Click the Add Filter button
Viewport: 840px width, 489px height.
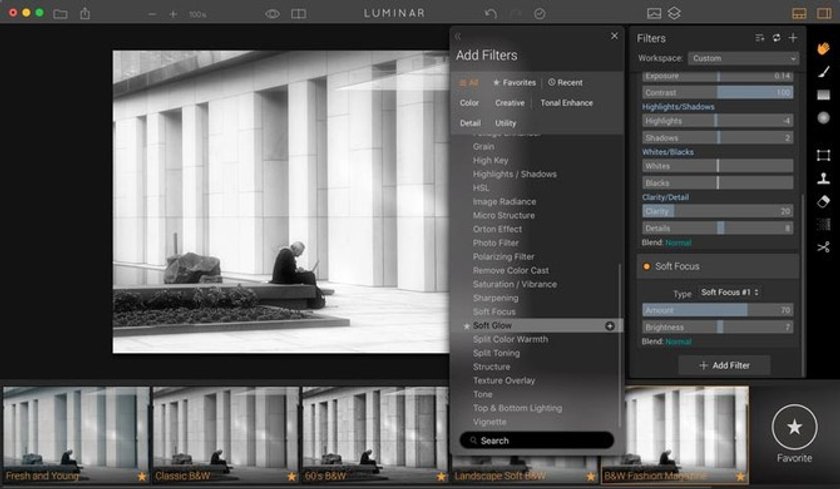coord(724,365)
